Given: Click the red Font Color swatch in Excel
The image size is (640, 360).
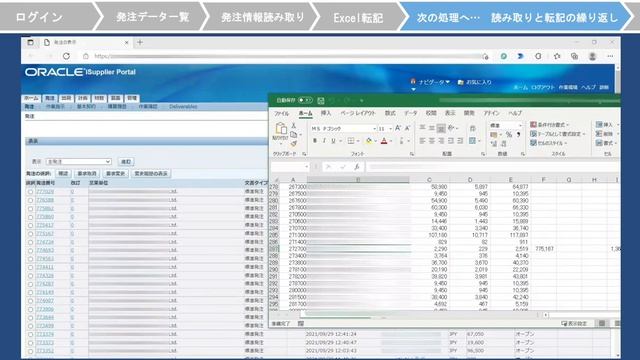Looking at the screenshot, I should tap(384, 141).
